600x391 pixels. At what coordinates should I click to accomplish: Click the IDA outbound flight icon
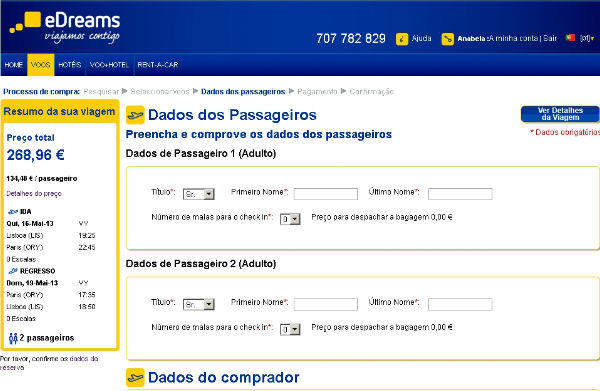(13, 212)
